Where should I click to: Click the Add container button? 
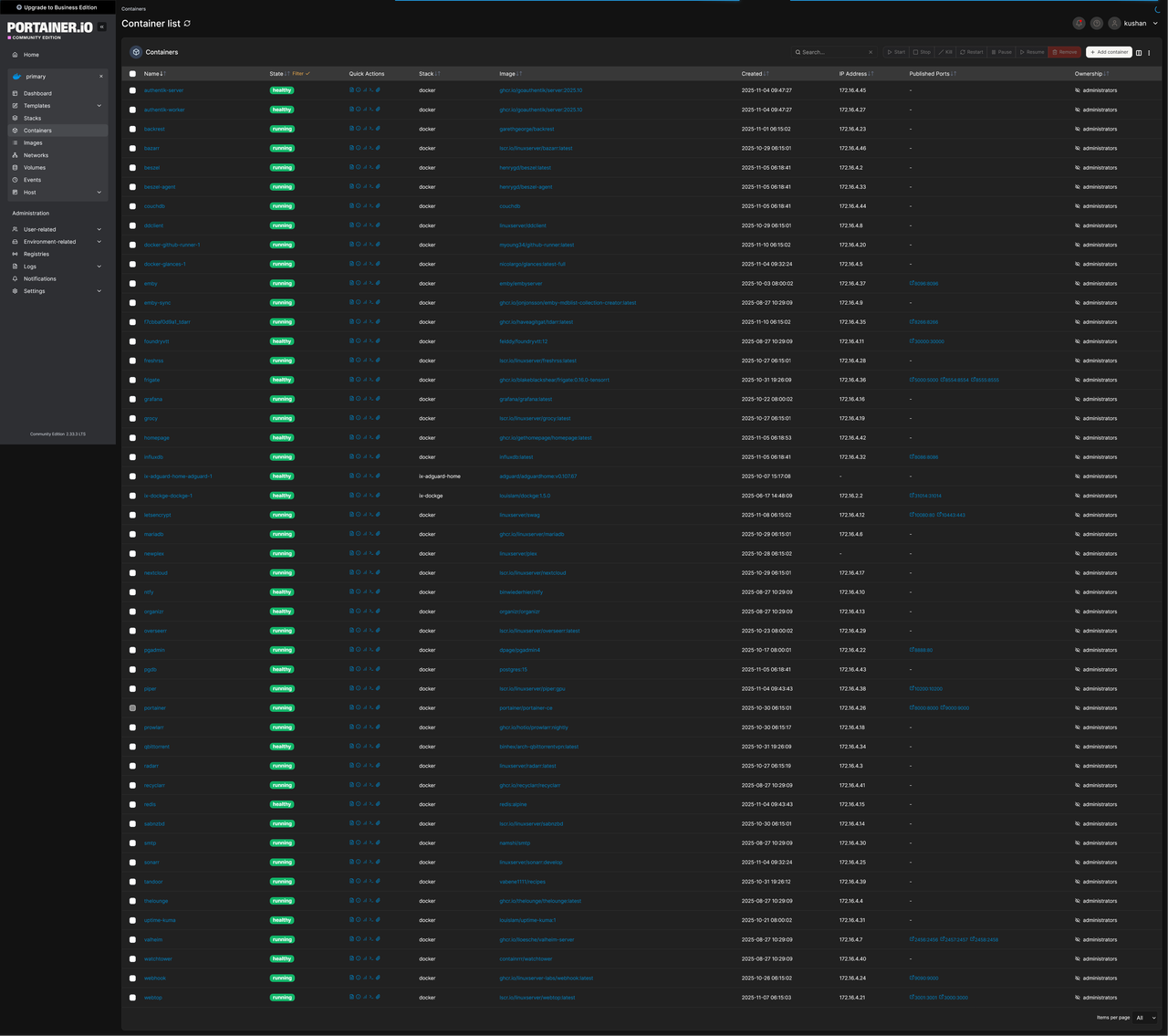[1109, 52]
